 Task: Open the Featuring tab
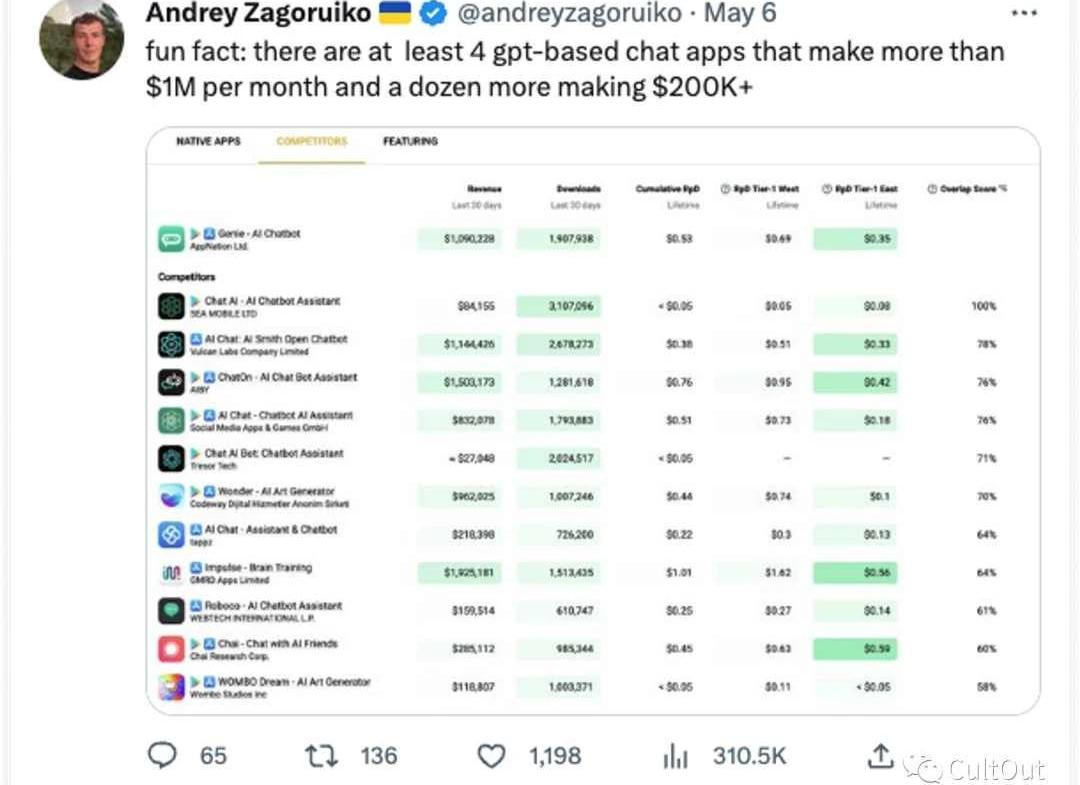coord(410,142)
